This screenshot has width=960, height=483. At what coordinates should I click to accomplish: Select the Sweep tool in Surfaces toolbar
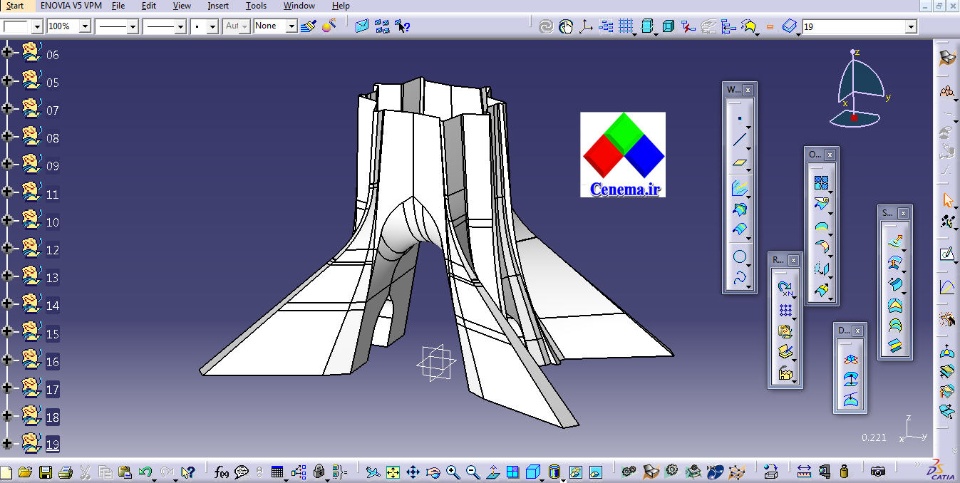pyautogui.click(x=894, y=285)
